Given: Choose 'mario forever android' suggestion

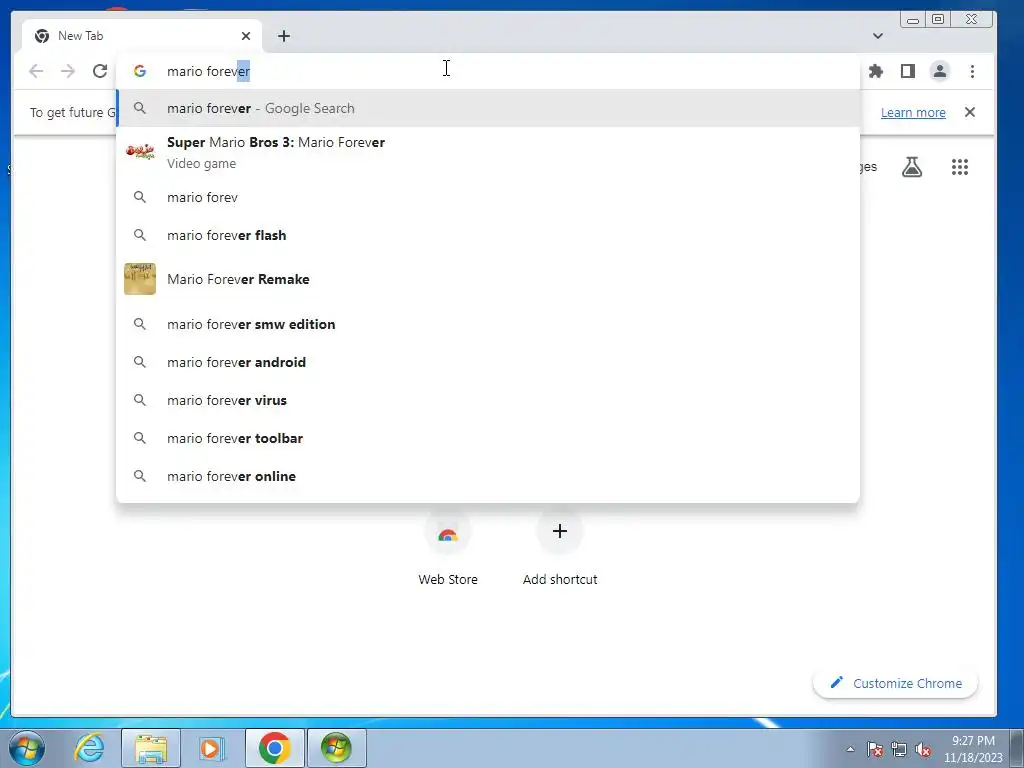Looking at the screenshot, I should coord(488,362).
